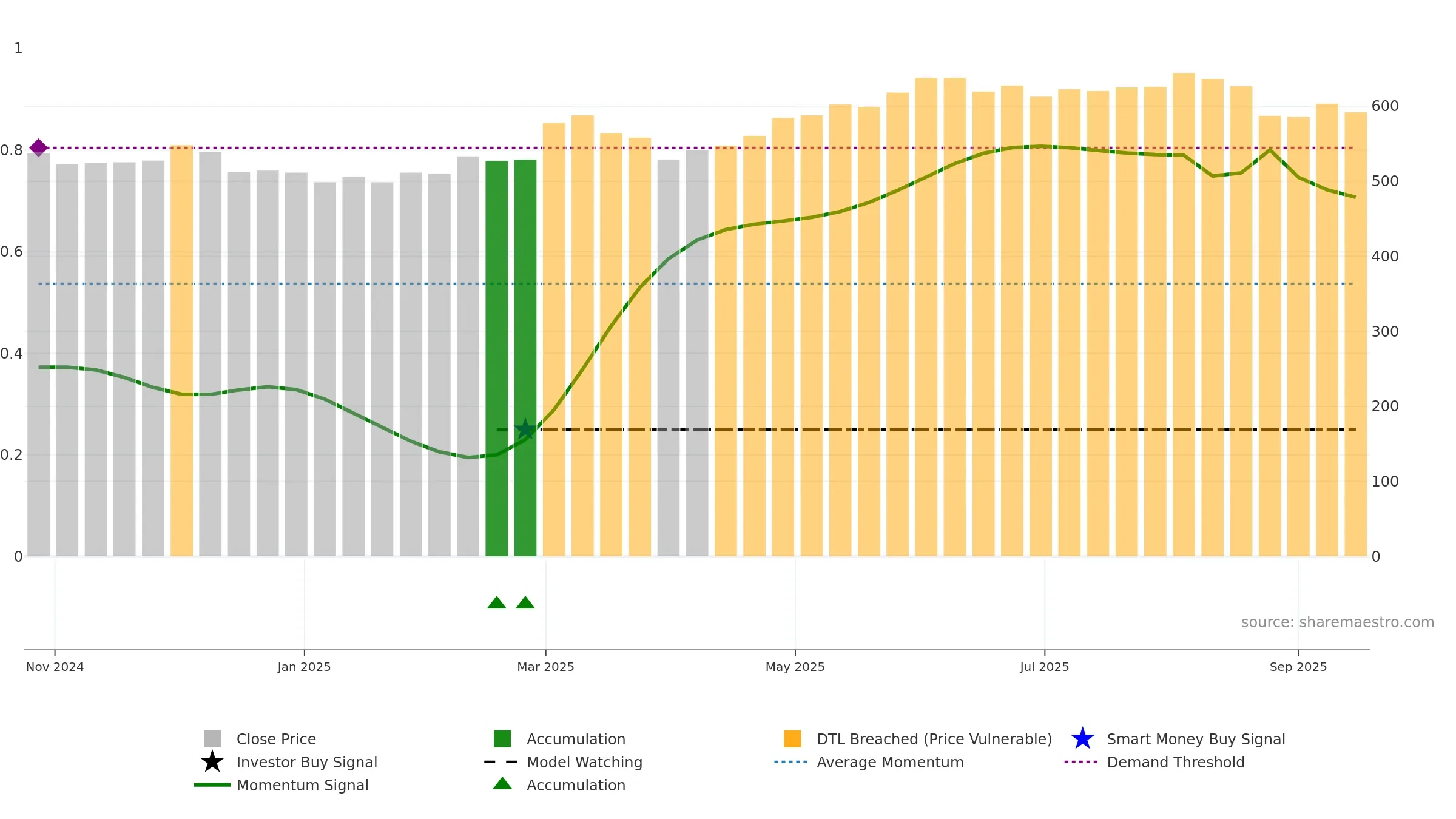Viewport: 1456px width, 819px height.
Task: Click the second green Accumulation triangle marker
Action: [x=525, y=602]
